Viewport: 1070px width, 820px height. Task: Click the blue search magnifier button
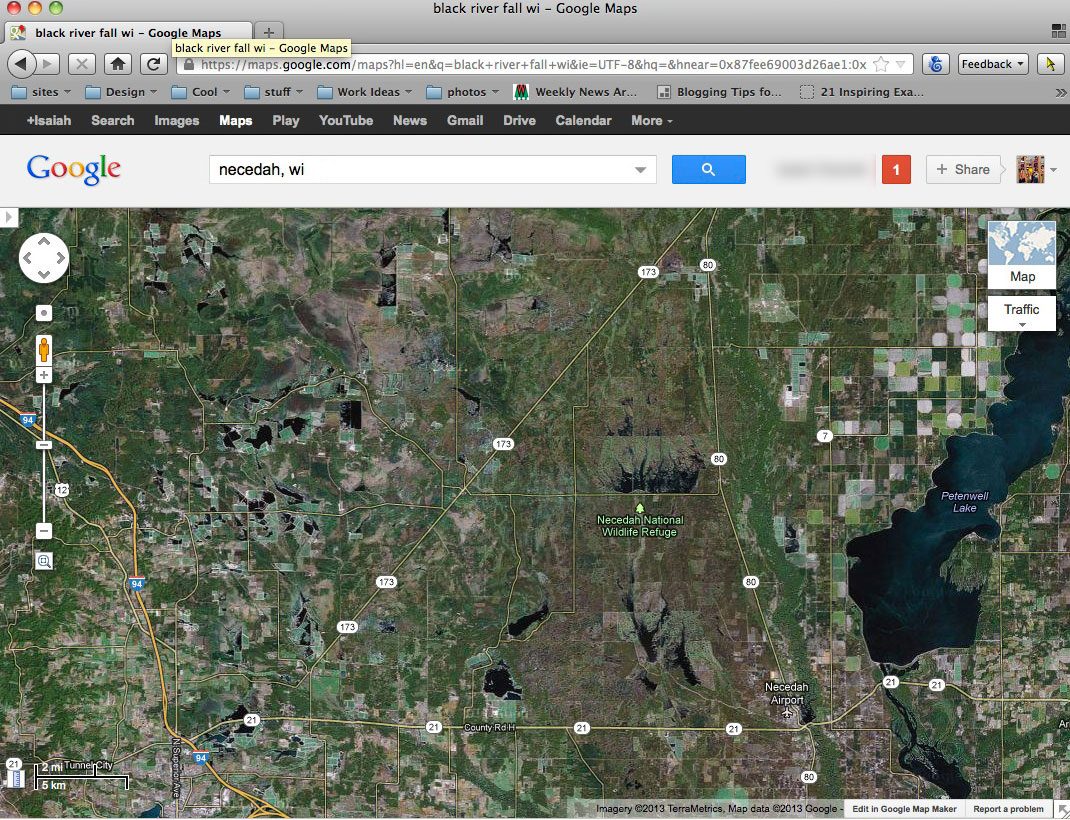pos(708,169)
